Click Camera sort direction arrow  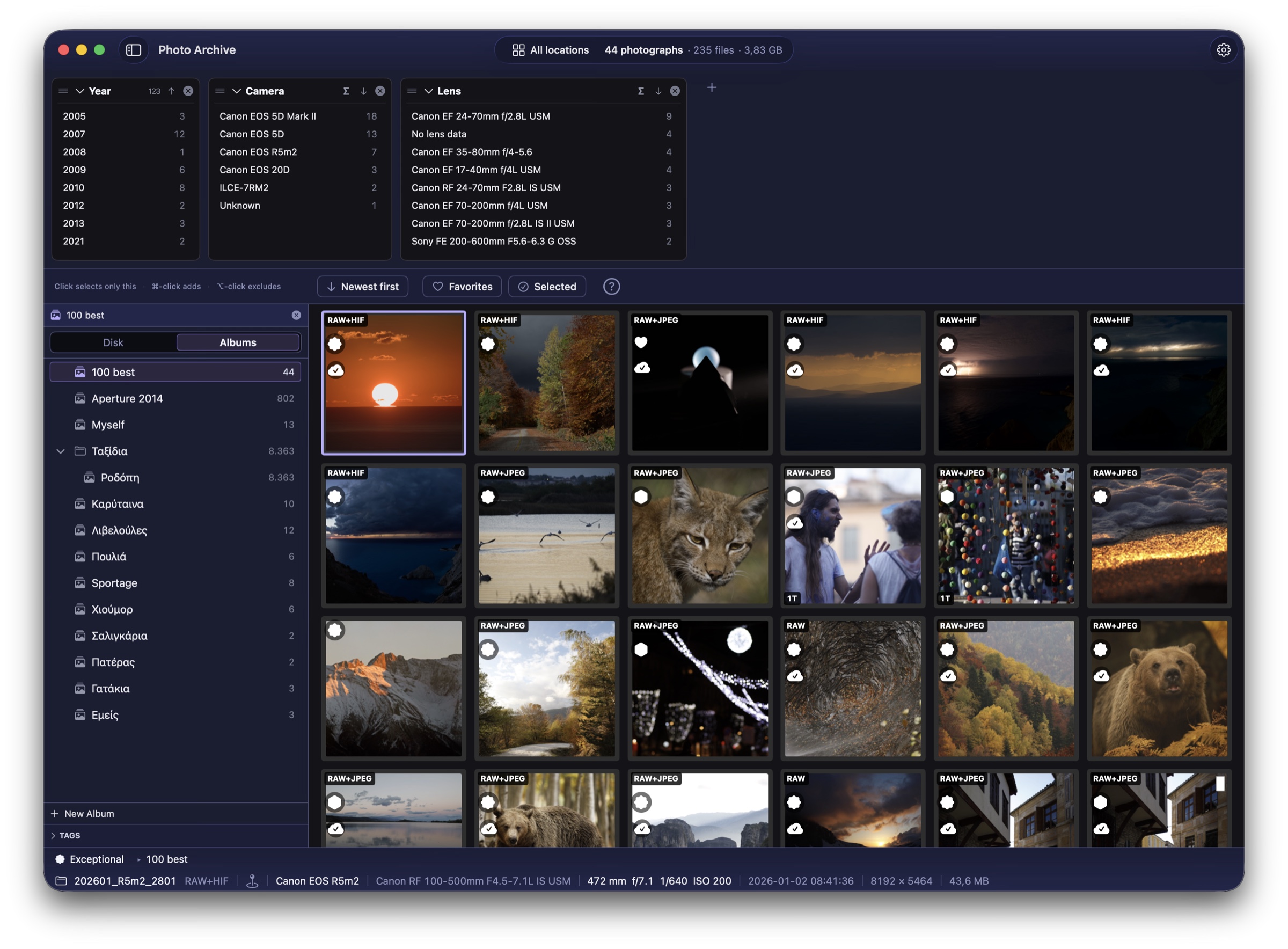(363, 91)
